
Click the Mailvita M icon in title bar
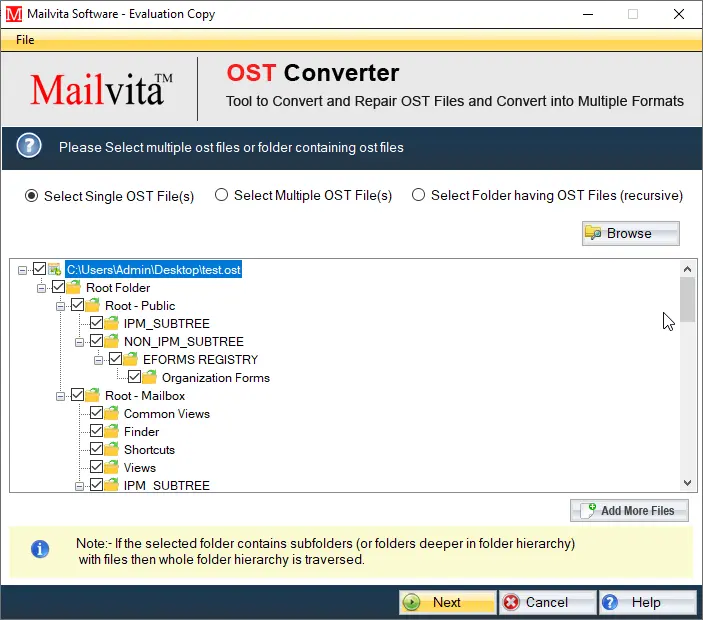(14, 14)
